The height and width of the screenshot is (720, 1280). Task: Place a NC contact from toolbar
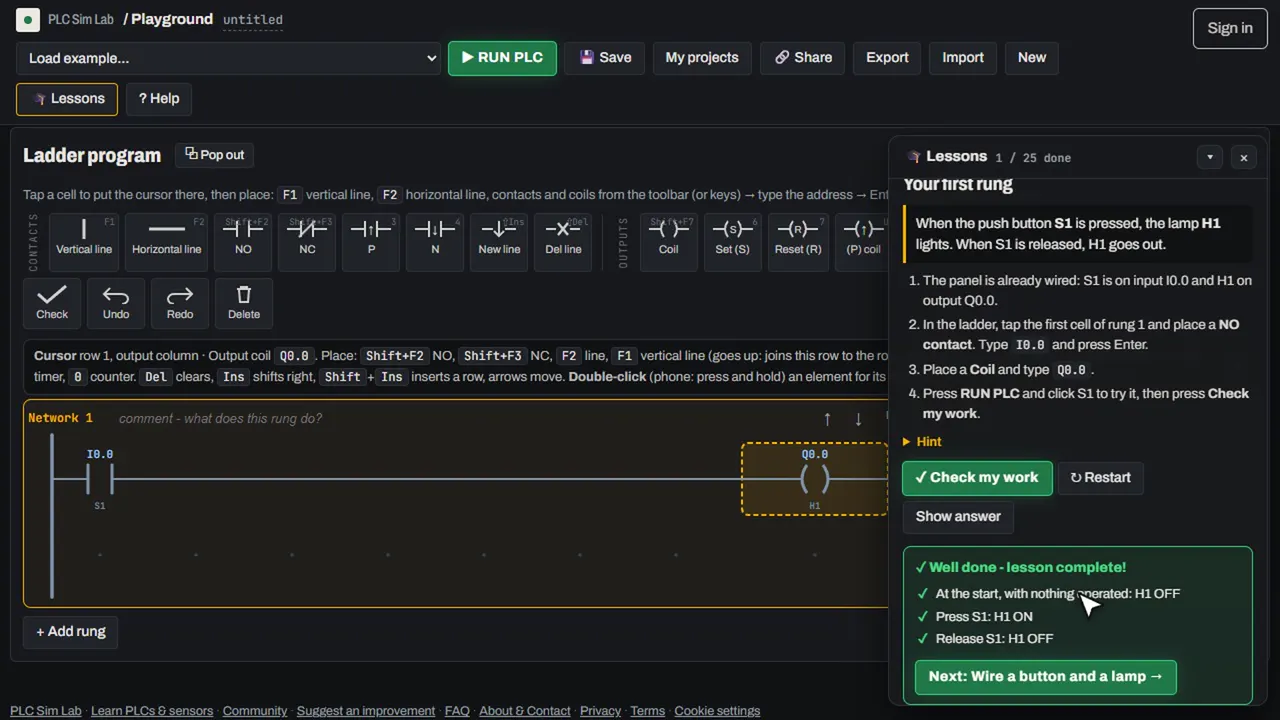pyautogui.click(x=307, y=242)
